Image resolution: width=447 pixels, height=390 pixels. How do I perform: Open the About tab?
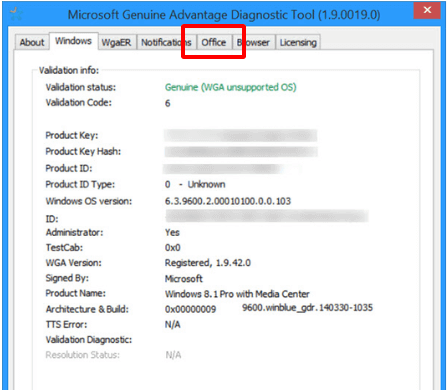tap(32, 42)
